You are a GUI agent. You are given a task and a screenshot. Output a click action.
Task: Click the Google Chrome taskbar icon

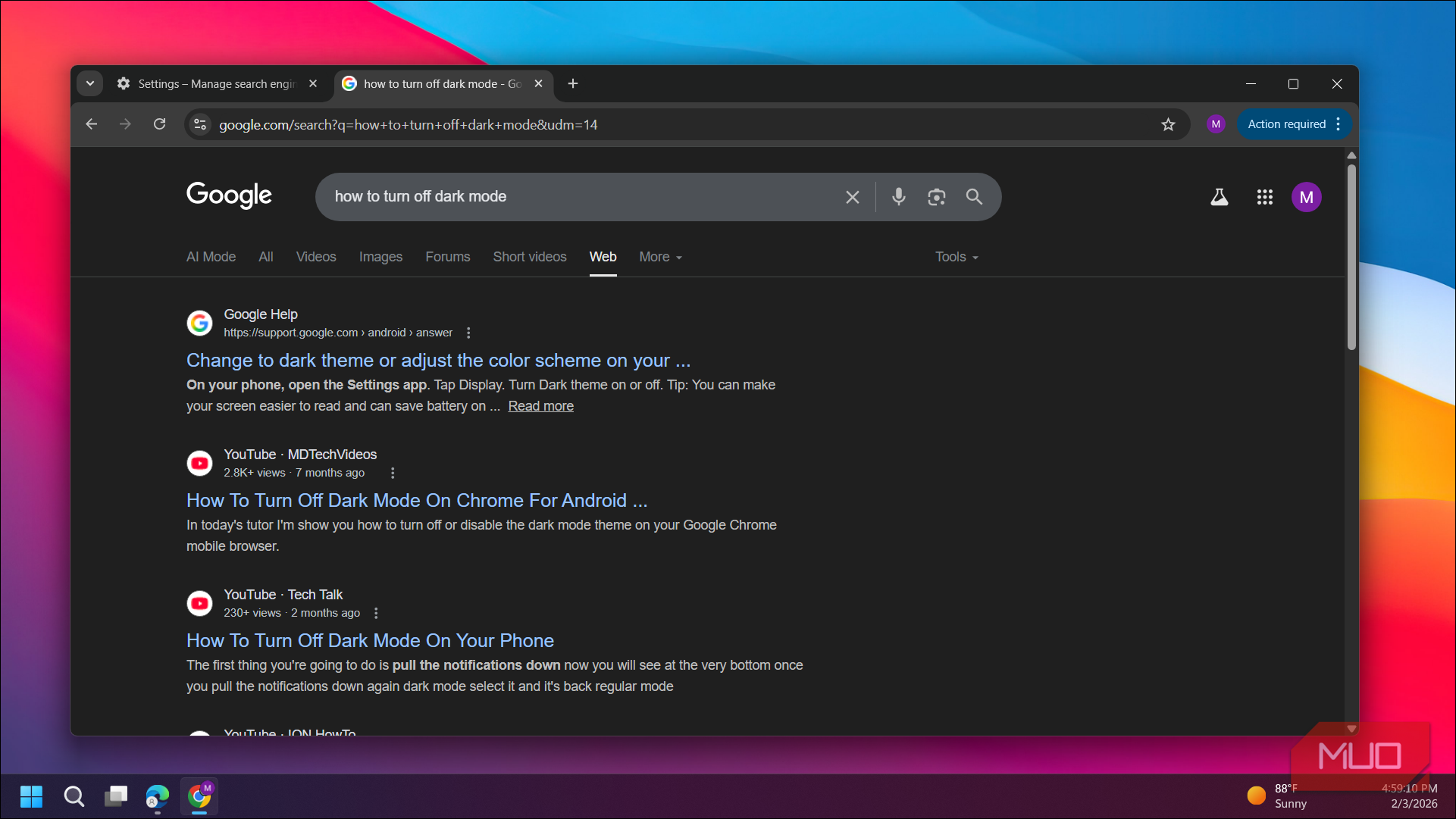click(199, 796)
